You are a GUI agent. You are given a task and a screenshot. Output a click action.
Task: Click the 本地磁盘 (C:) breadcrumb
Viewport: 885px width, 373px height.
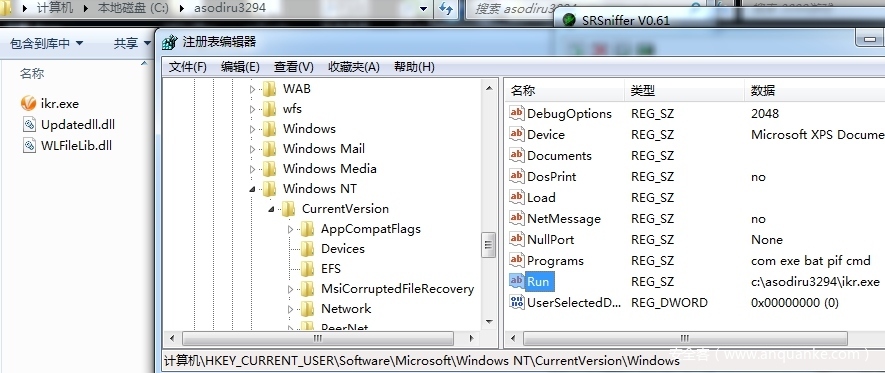[x=133, y=8]
